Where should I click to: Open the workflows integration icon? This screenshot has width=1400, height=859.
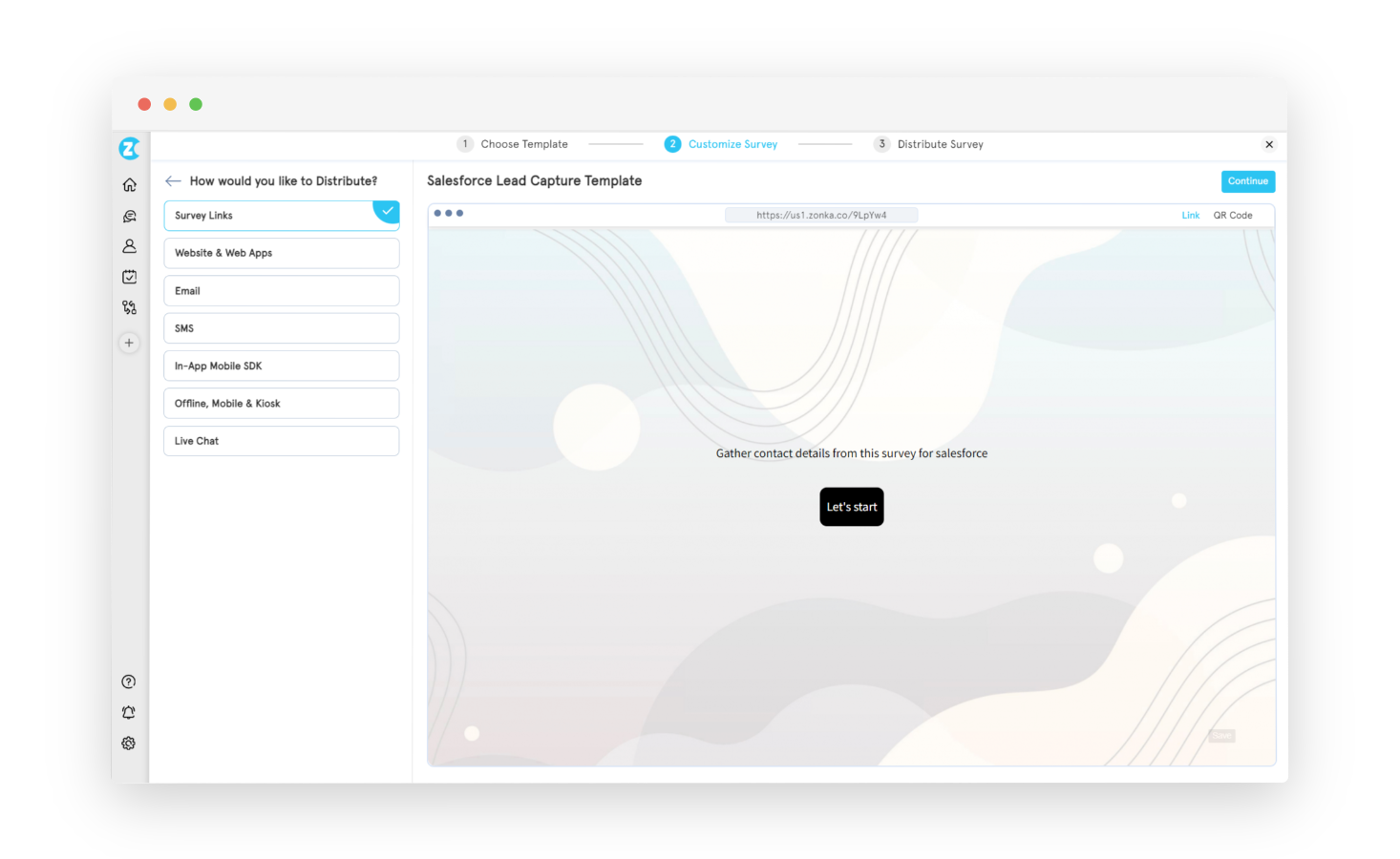tap(129, 307)
